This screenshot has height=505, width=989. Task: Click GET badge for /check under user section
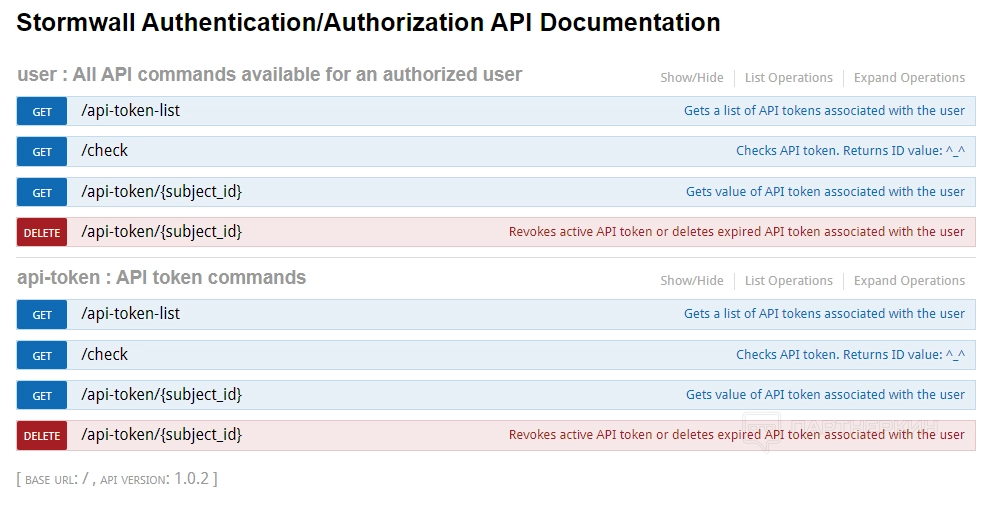pyautogui.click(x=42, y=152)
